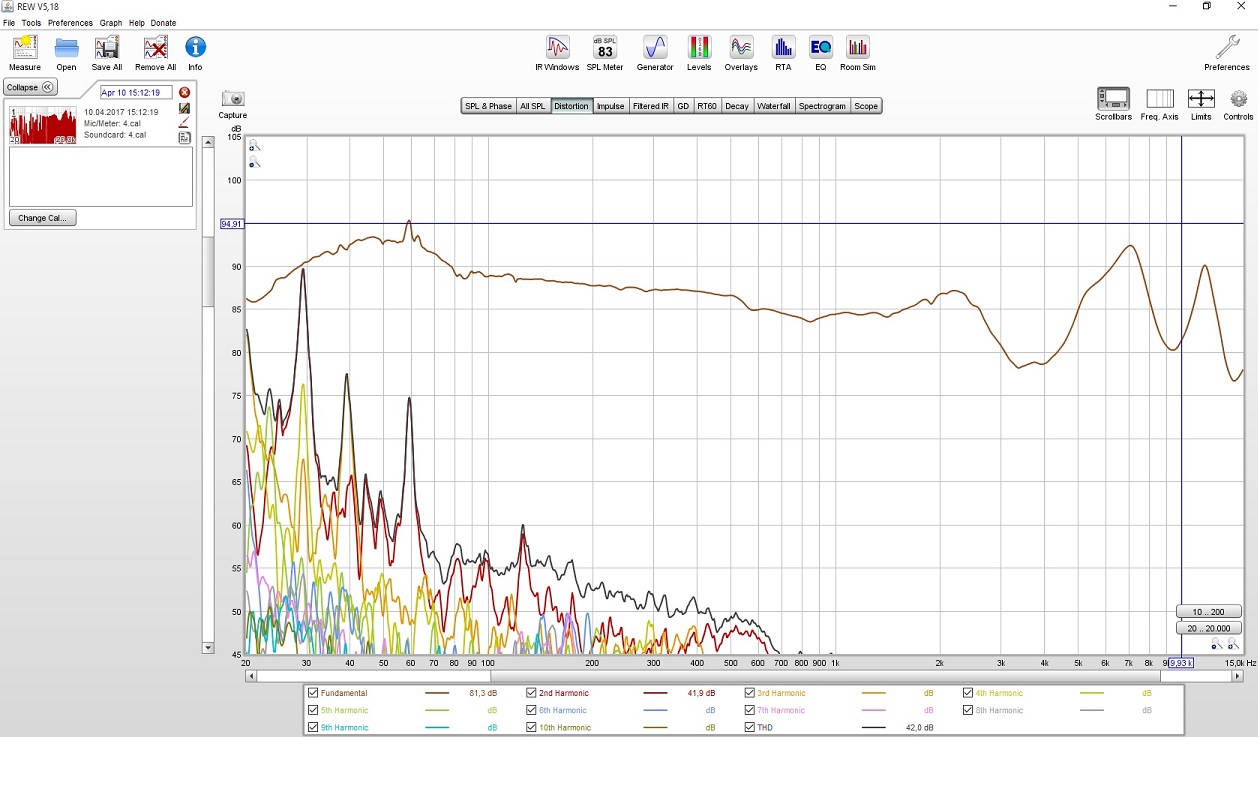The height and width of the screenshot is (788, 1260).
Task: Collapse the measurement panel
Action: [29, 87]
